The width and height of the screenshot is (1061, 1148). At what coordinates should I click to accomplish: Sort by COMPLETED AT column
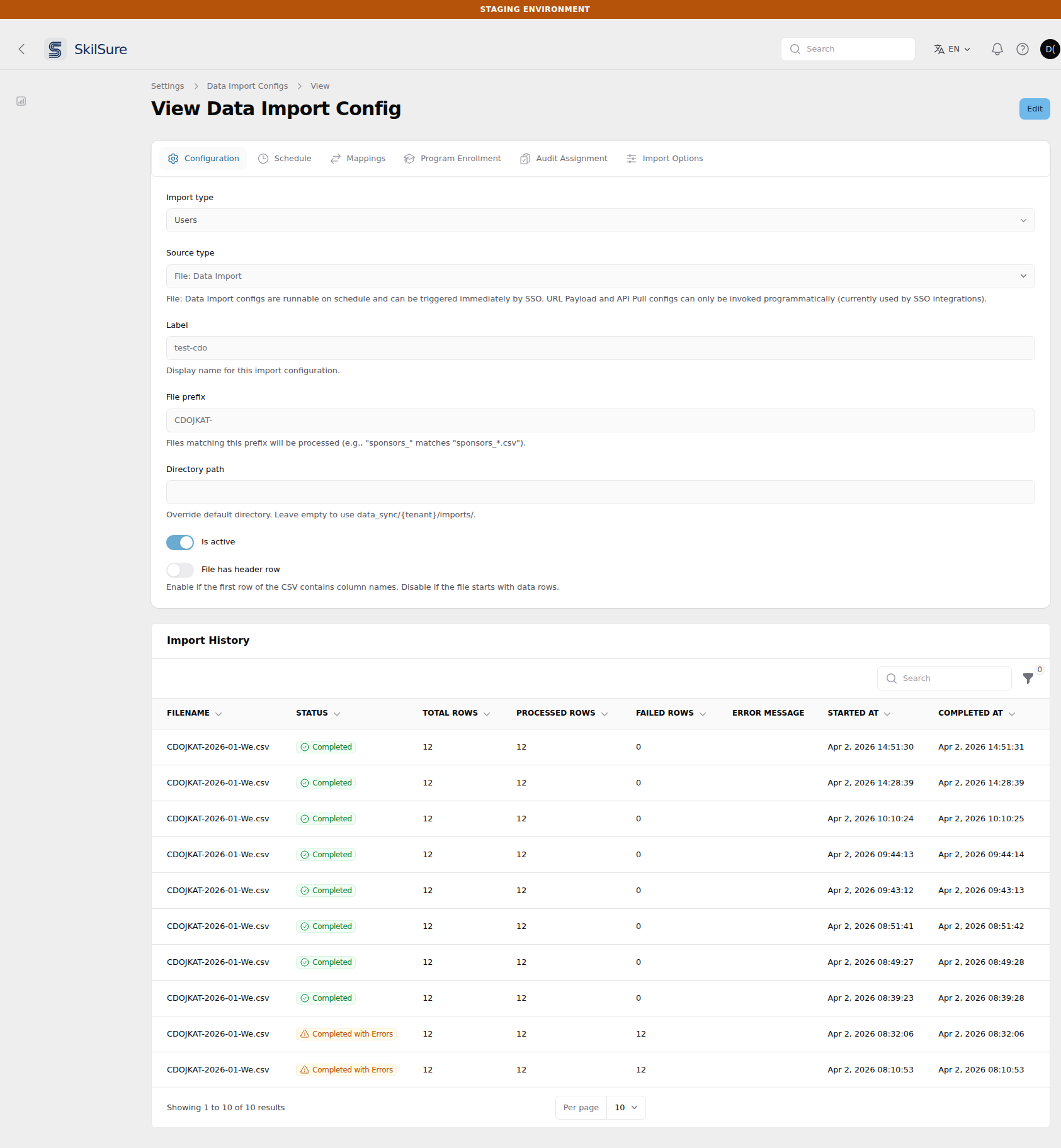point(977,713)
